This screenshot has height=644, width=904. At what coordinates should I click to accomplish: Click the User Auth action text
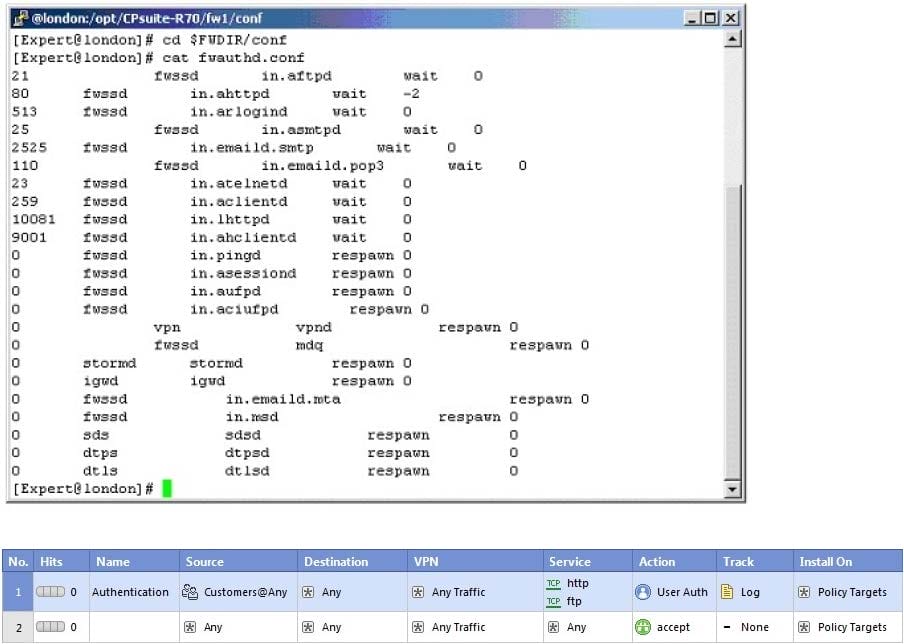coord(682,592)
